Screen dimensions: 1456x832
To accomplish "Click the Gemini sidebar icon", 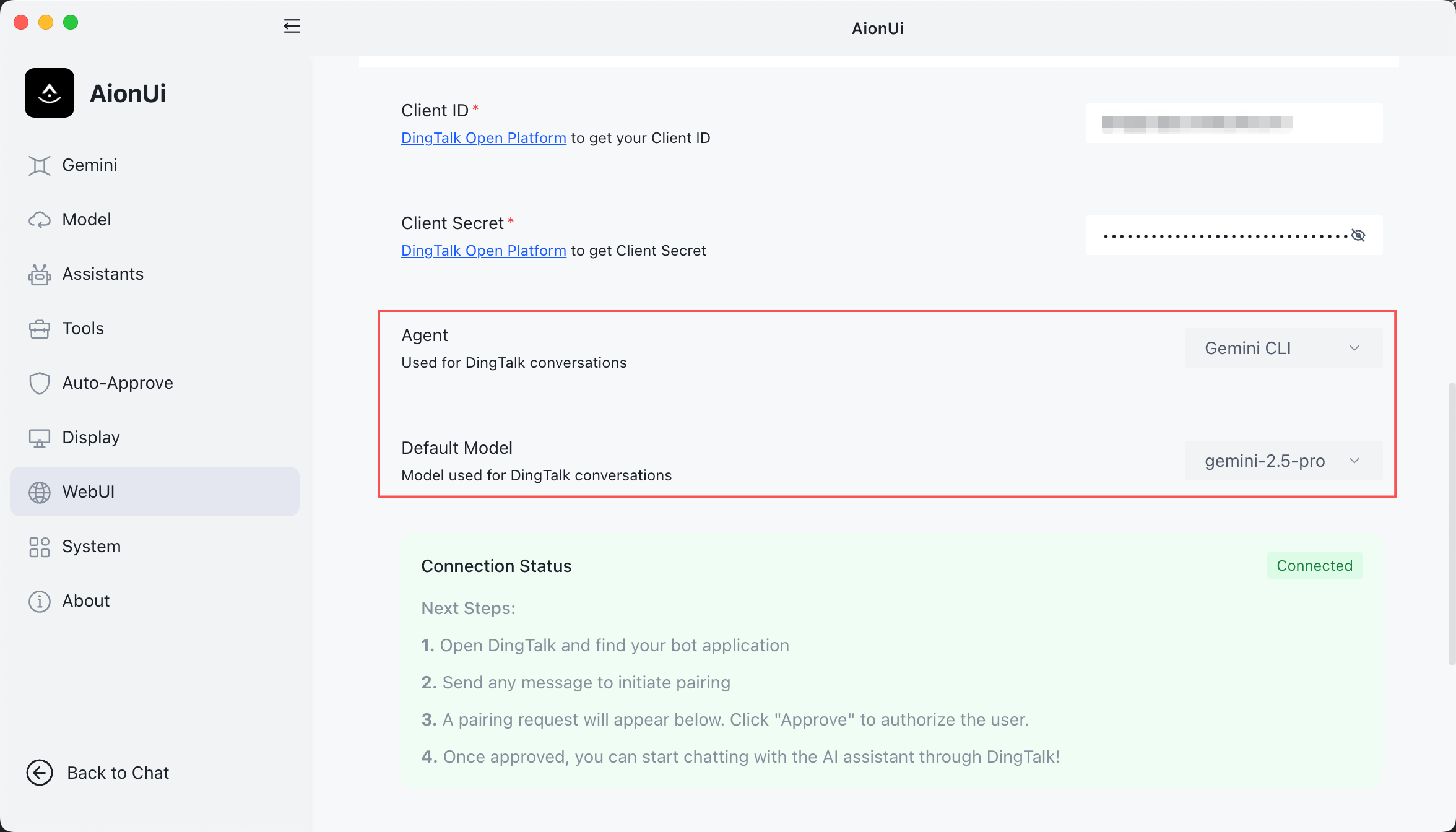I will (40, 165).
